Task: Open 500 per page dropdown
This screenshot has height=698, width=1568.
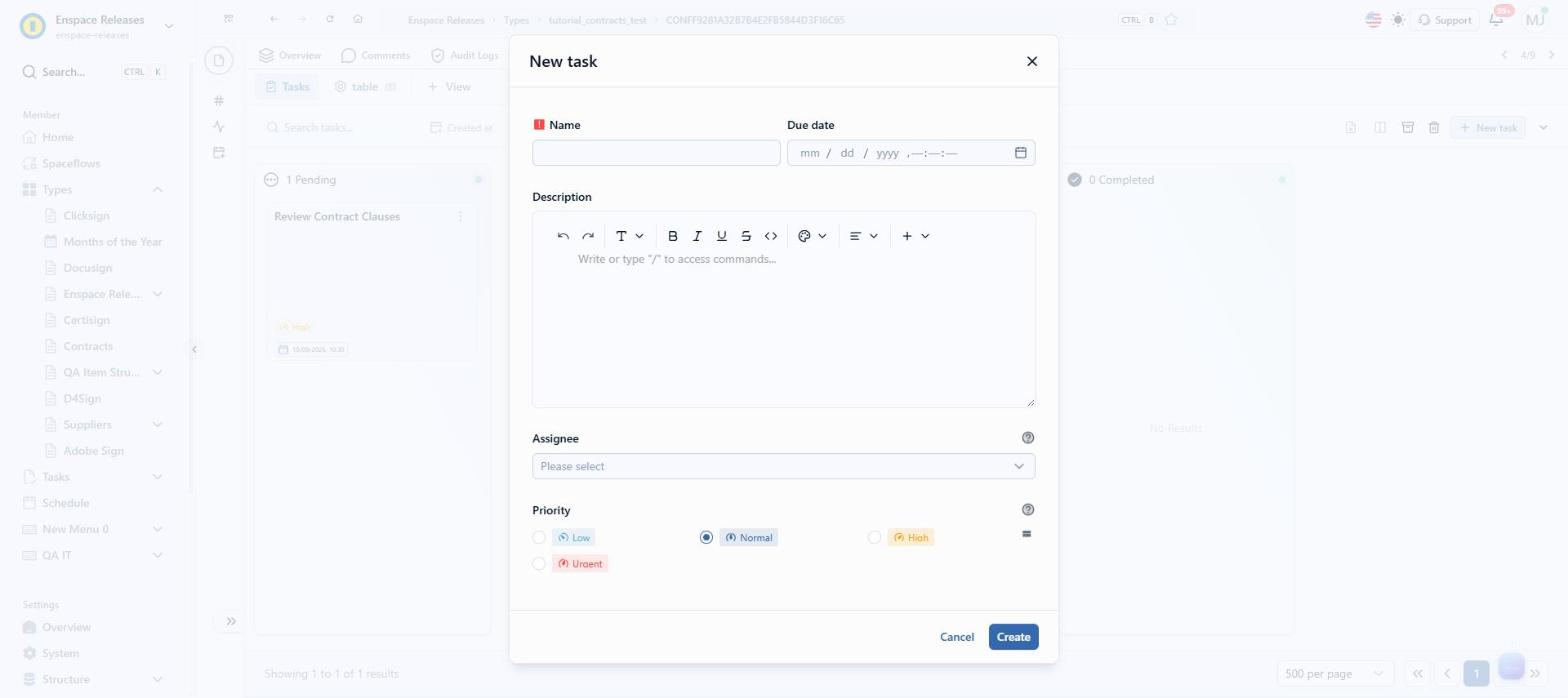Action: (x=1336, y=673)
